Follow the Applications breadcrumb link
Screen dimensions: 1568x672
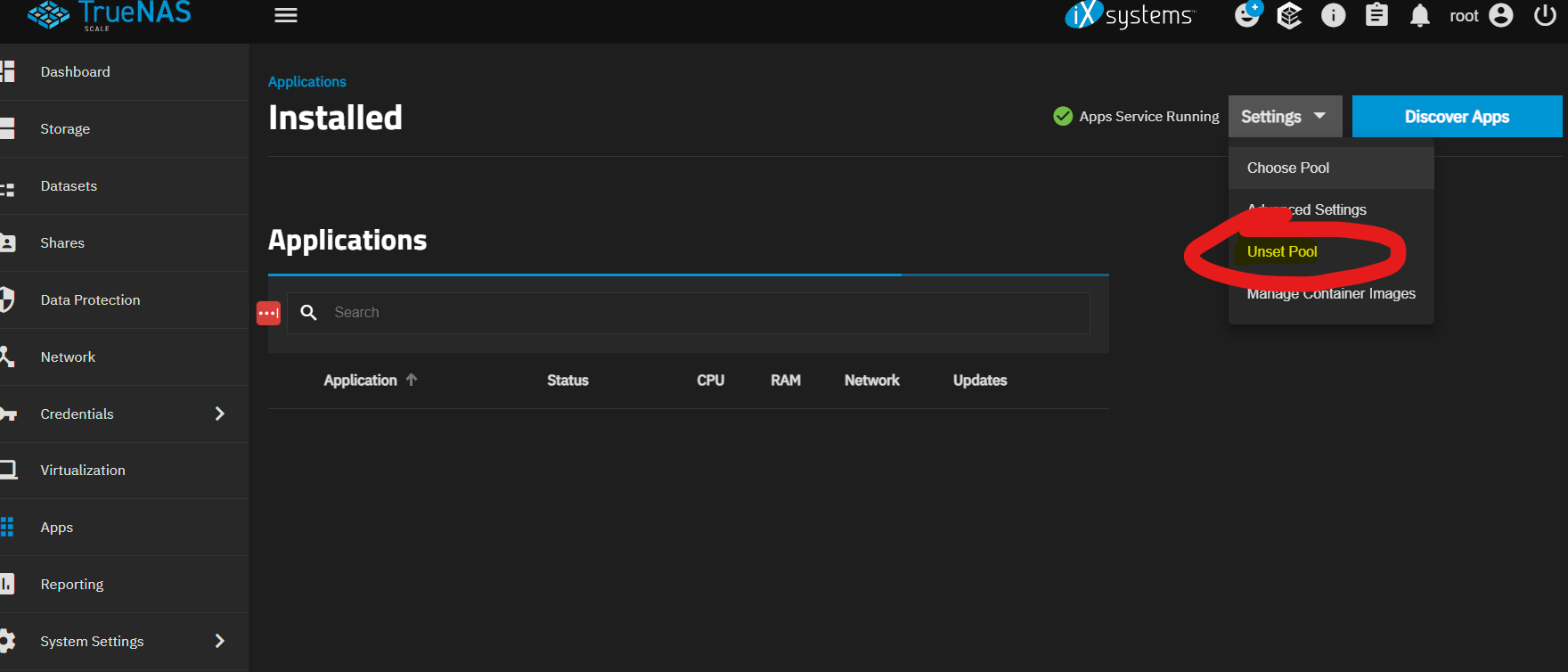pos(306,82)
